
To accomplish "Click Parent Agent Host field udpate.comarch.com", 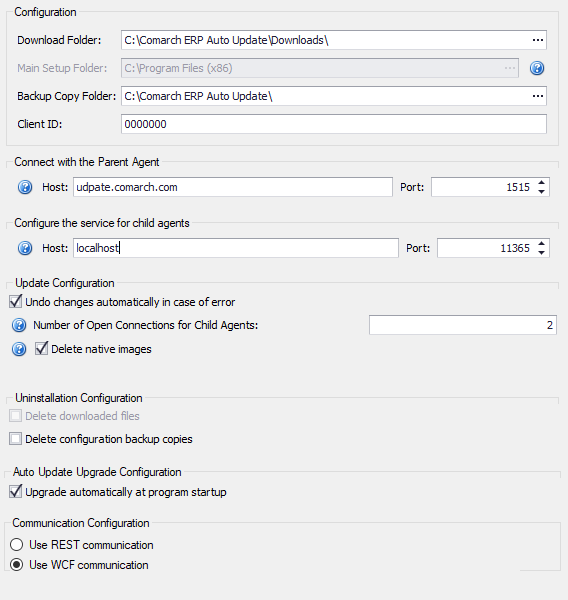I will pos(233,187).
